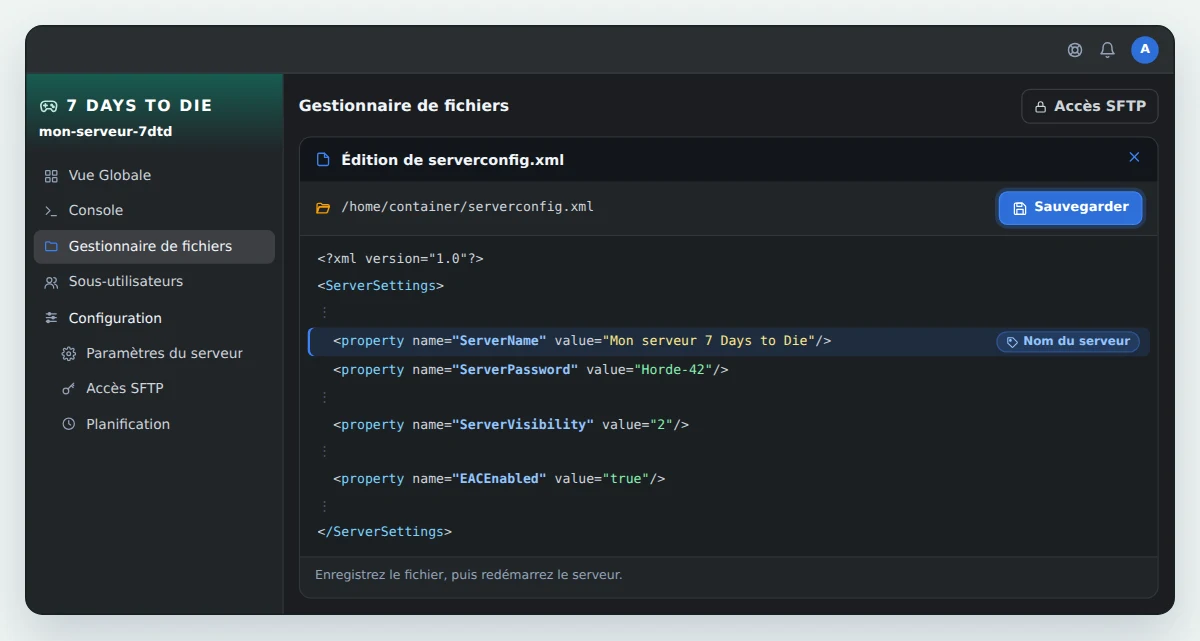Click the path /home/container/serverconfig.xml
The height and width of the screenshot is (641, 1200).
click(468, 207)
